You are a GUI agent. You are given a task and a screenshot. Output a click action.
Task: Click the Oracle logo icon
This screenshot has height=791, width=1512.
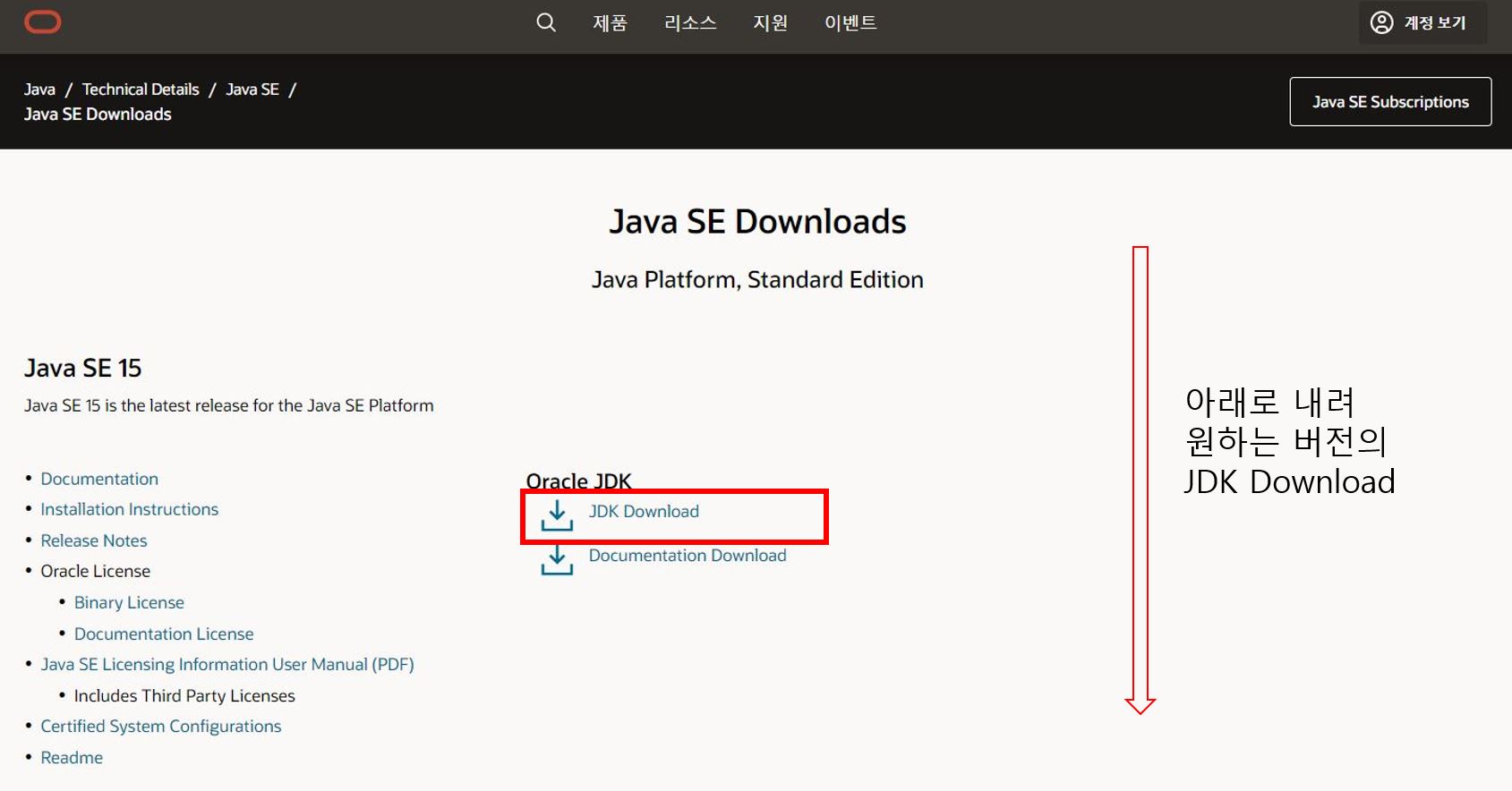coord(42,22)
